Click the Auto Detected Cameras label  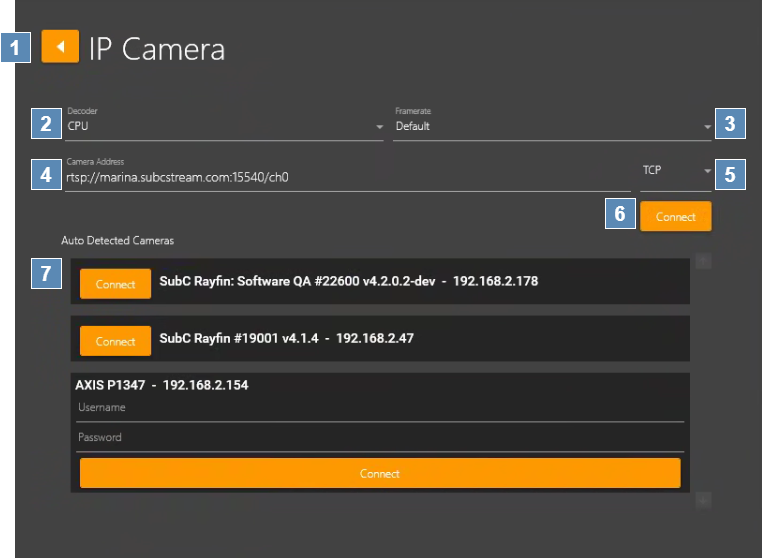coord(117,241)
